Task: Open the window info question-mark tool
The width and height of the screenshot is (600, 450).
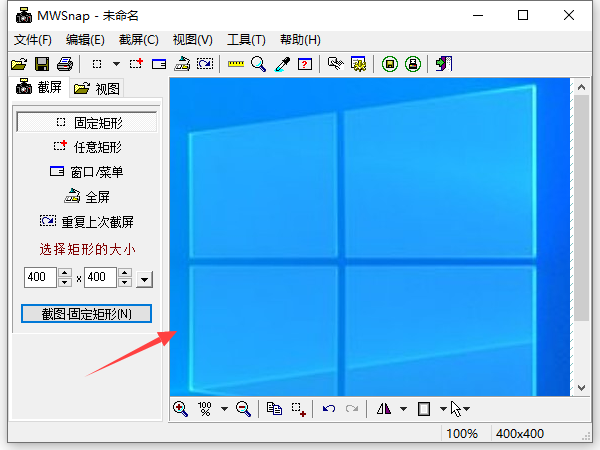Action: pos(305,64)
